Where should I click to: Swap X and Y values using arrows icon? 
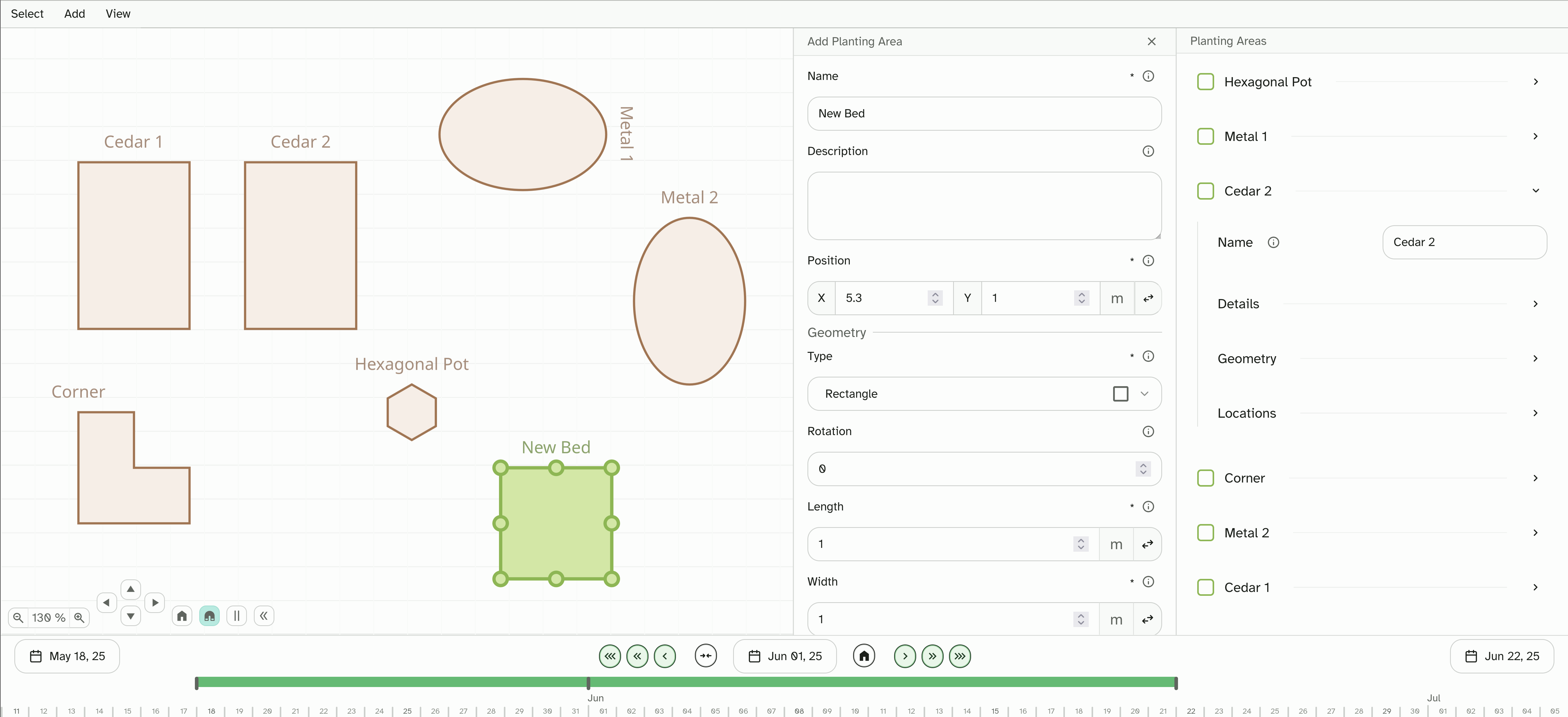coord(1148,298)
